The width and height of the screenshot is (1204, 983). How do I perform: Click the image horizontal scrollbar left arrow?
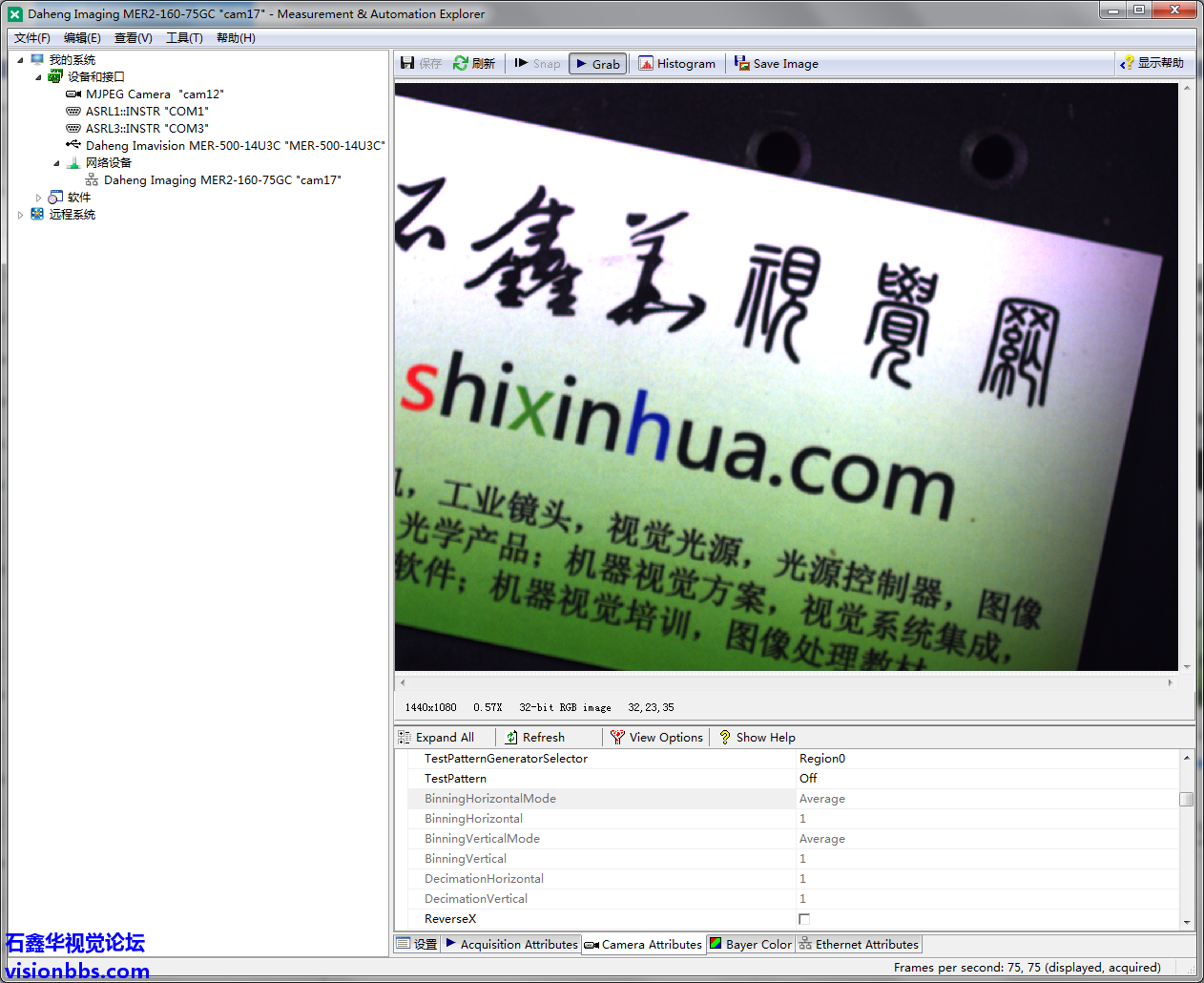[x=403, y=682]
